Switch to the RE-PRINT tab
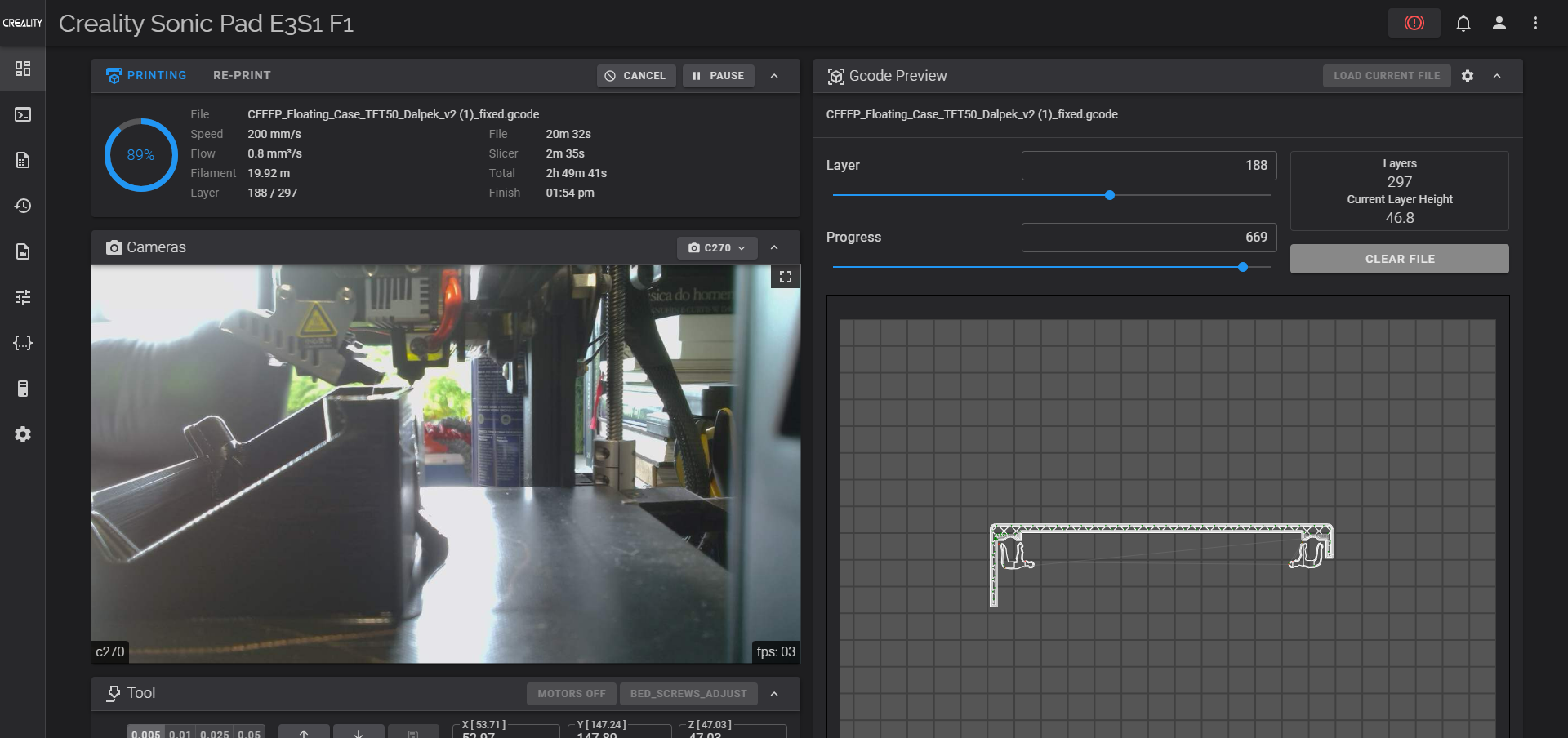This screenshot has height=738, width=1568. (x=242, y=75)
